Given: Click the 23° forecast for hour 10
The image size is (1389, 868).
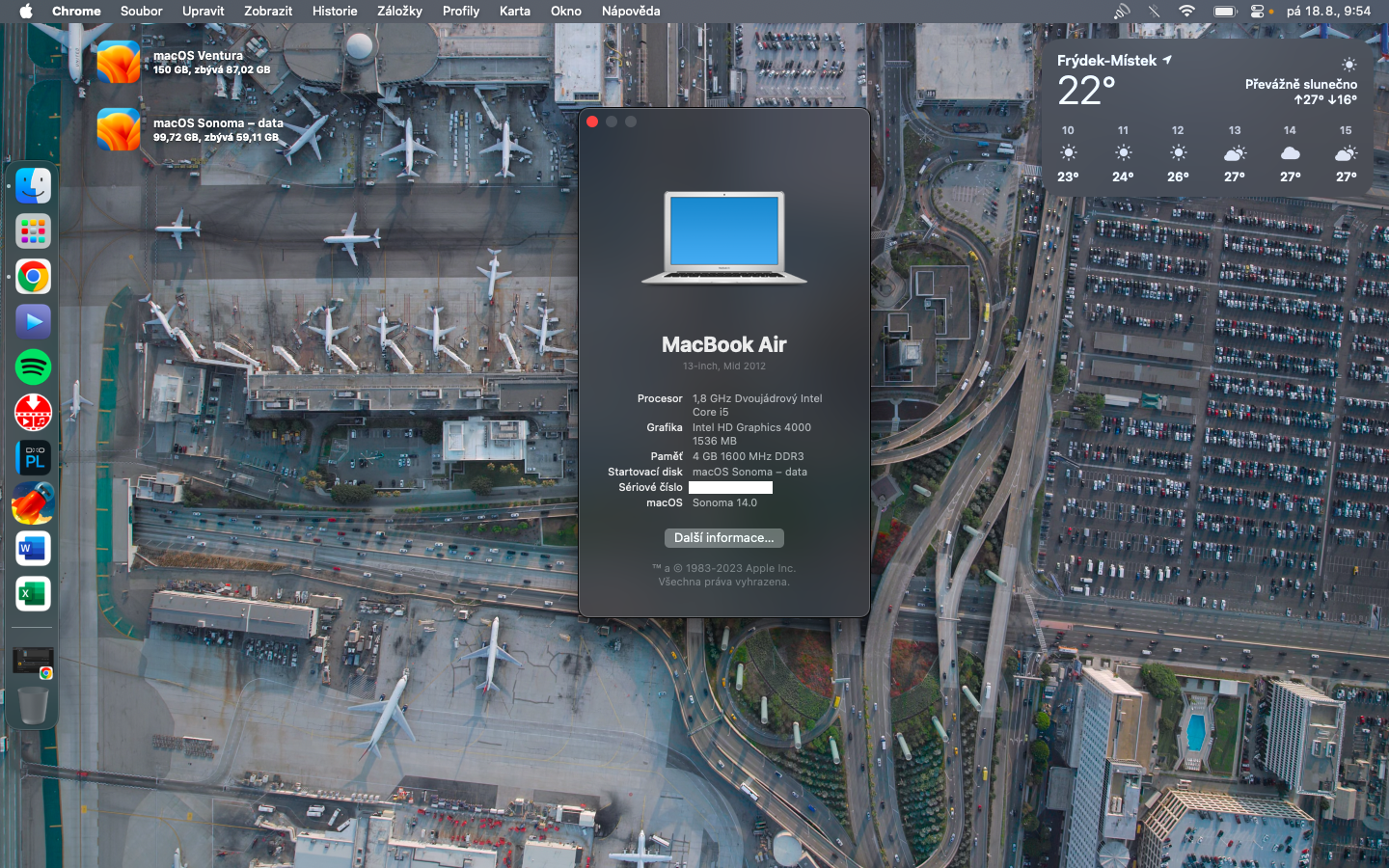Looking at the screenshot, I should click(1068, 176).
